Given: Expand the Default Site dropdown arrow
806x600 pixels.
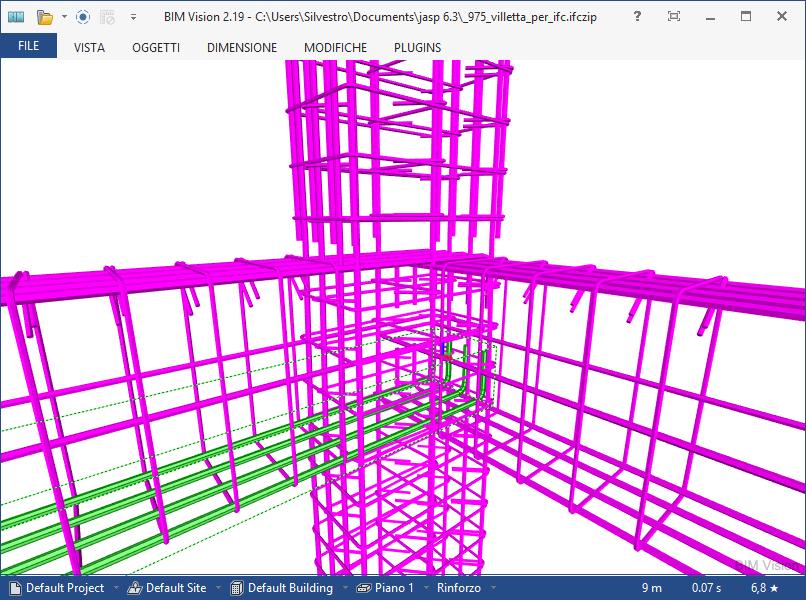Looking at the screenshot, I should point(218,588).
